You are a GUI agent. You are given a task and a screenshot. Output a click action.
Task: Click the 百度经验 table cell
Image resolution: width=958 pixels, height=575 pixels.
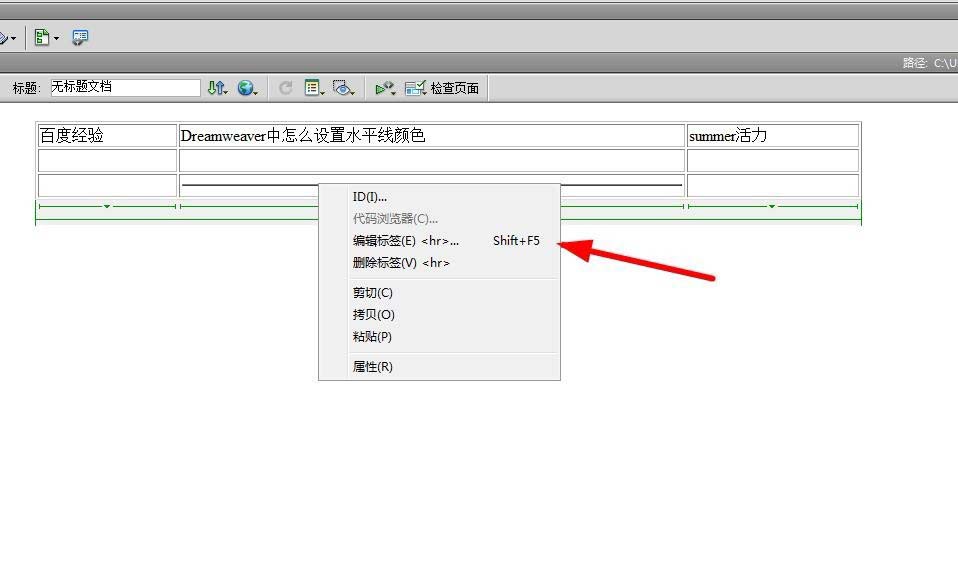[x=107, y=135]
